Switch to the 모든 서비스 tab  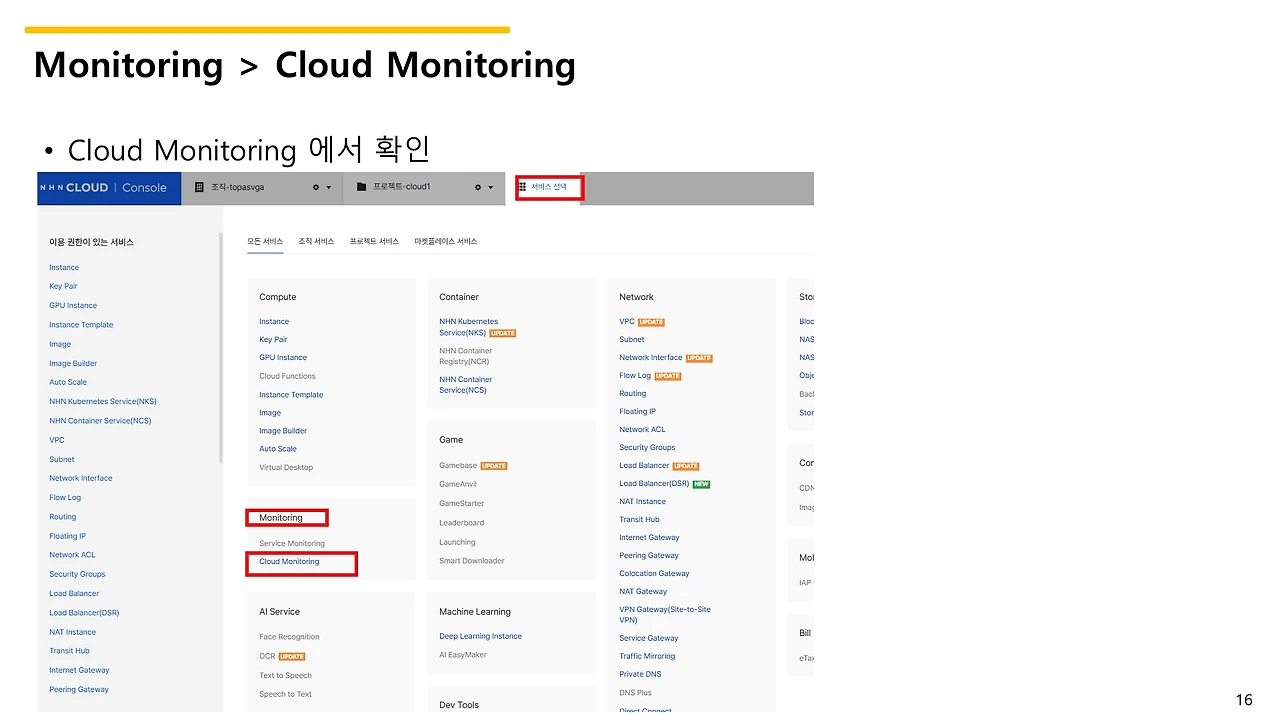pyautogui.click(x=265, y=241)
